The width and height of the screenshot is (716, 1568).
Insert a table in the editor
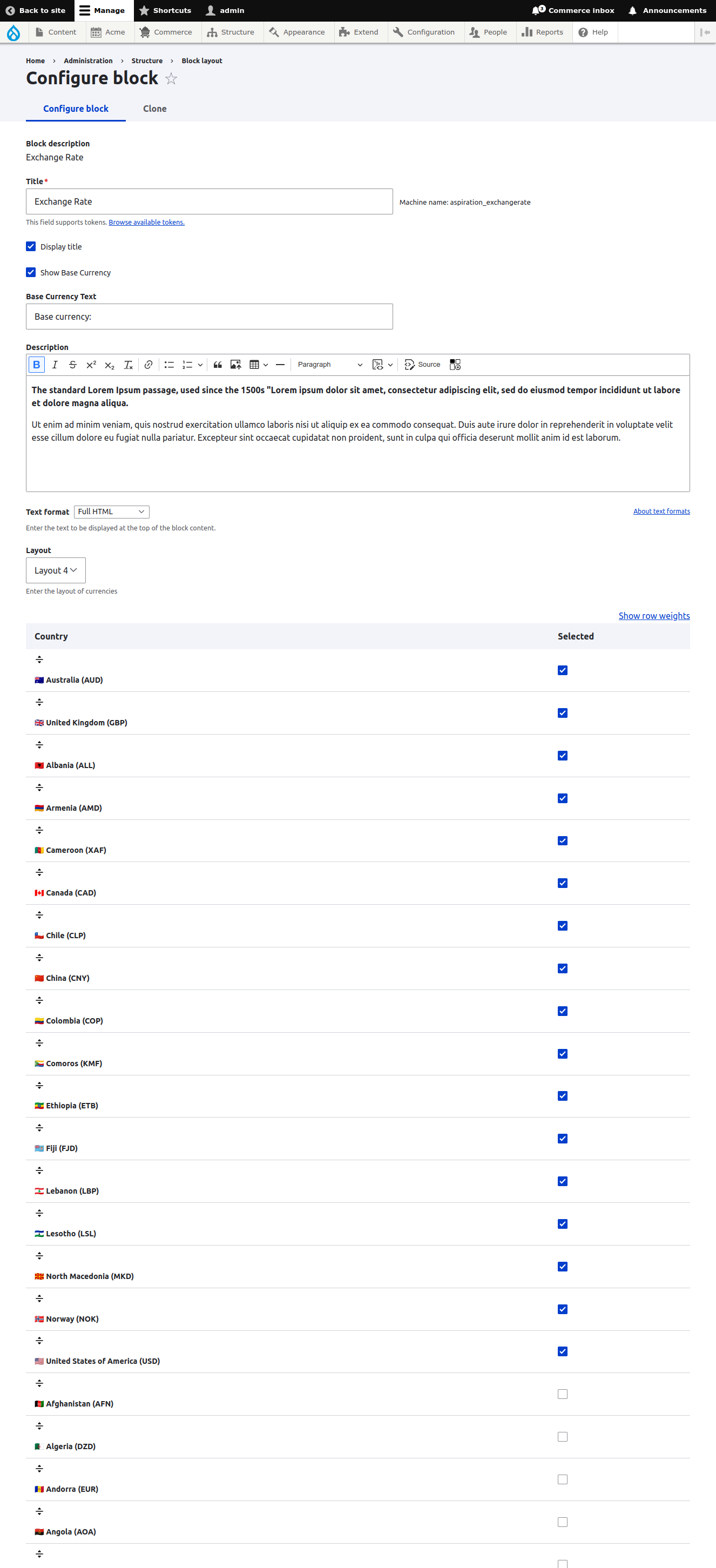click(x=254, y=365)
